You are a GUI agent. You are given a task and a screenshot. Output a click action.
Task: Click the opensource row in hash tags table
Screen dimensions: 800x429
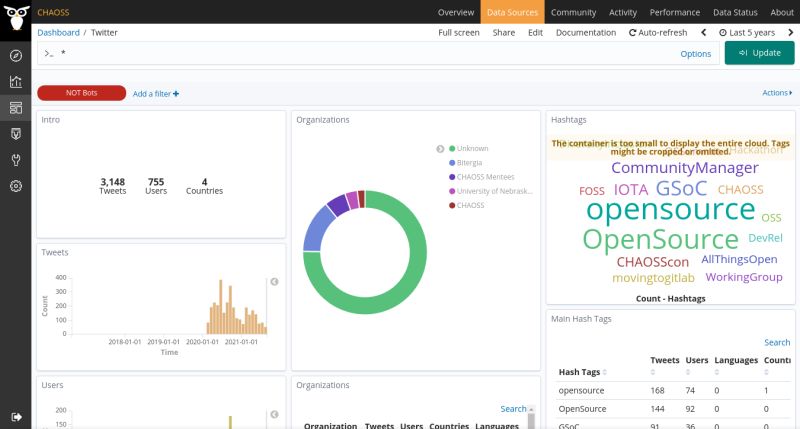(x=674, y=390)
